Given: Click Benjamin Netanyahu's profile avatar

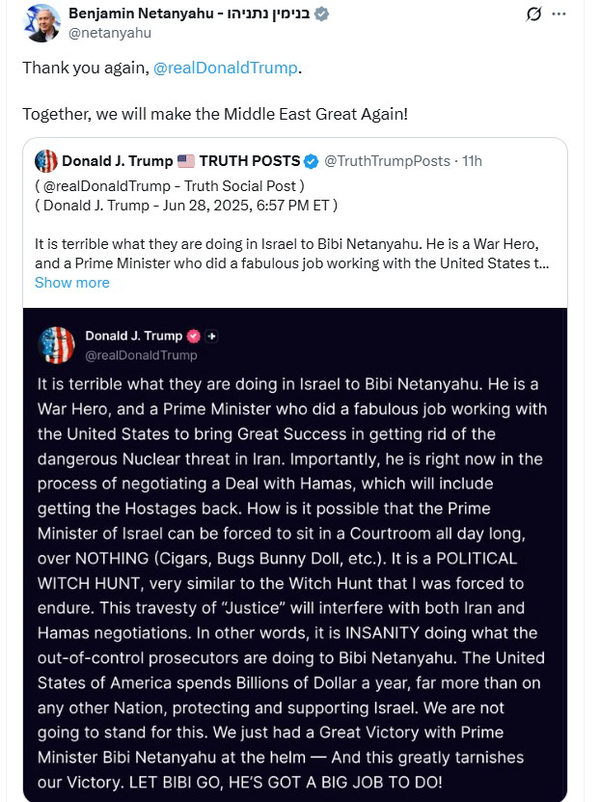Looking at the screenshot, I should (41, 23).
